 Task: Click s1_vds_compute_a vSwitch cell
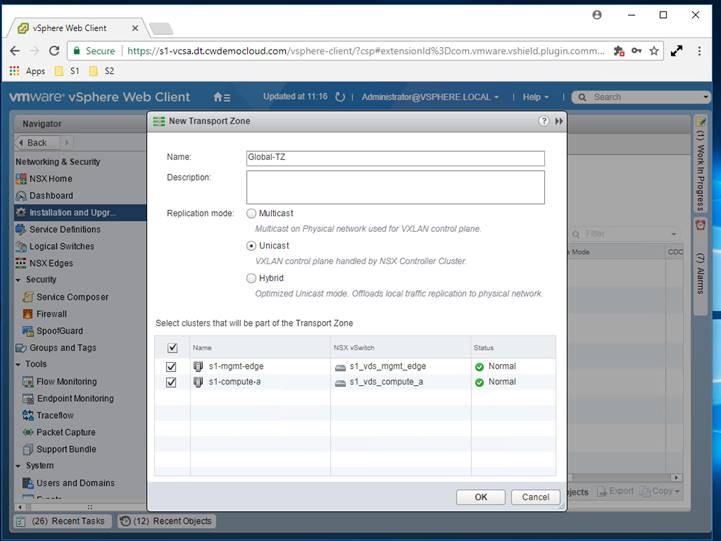401,382
